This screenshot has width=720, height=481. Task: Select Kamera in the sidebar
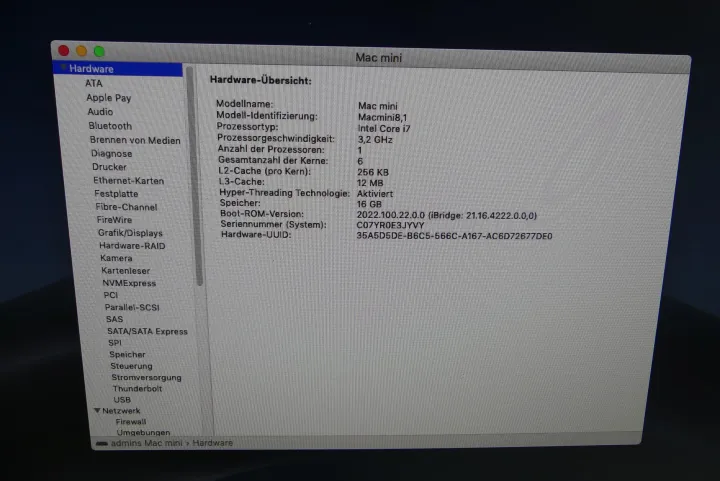click(x=116, y=258)
